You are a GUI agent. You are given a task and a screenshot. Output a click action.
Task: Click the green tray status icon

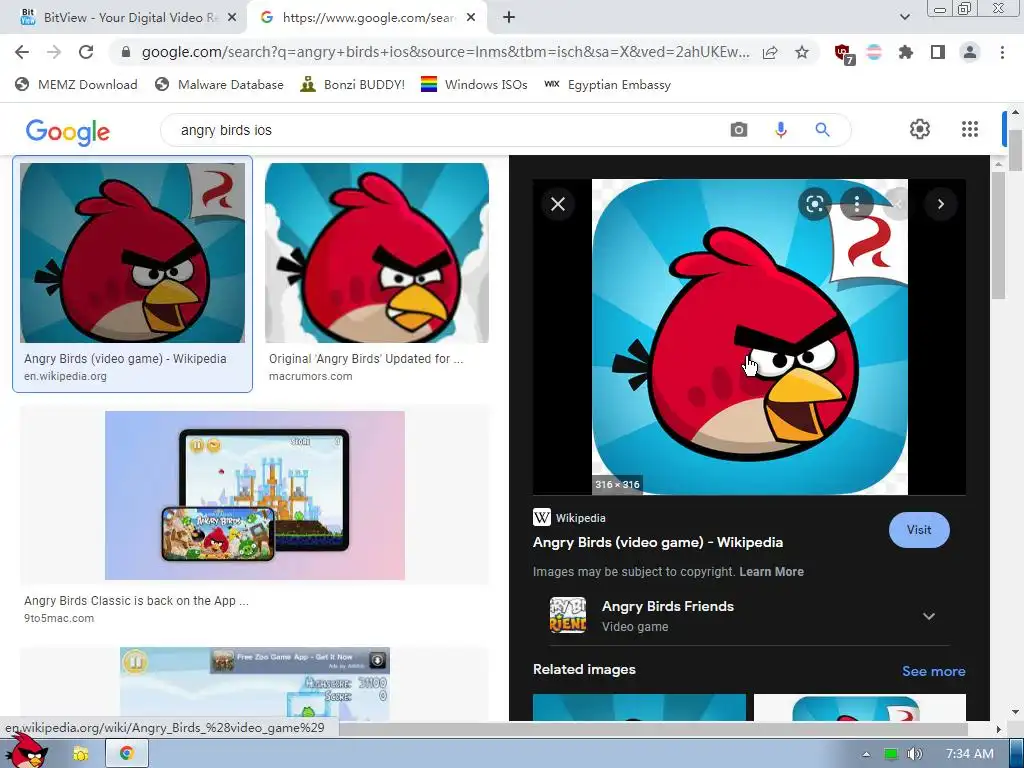(891, 754)
